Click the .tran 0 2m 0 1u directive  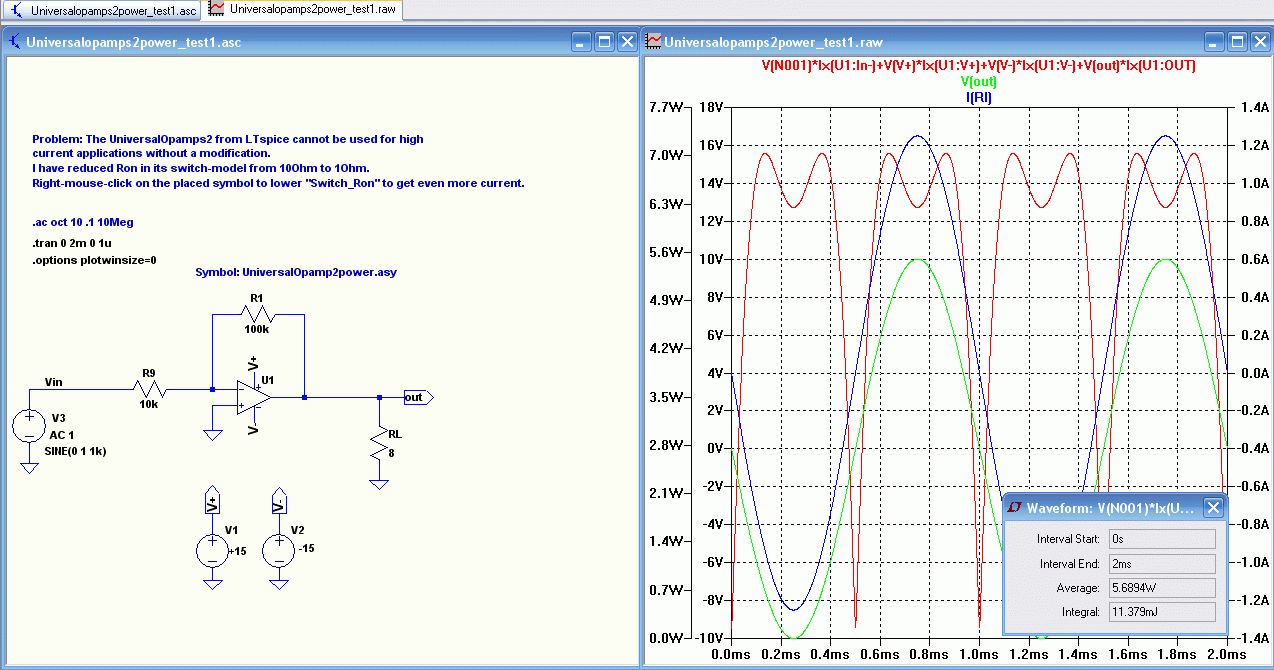click(x=74, y=244)
